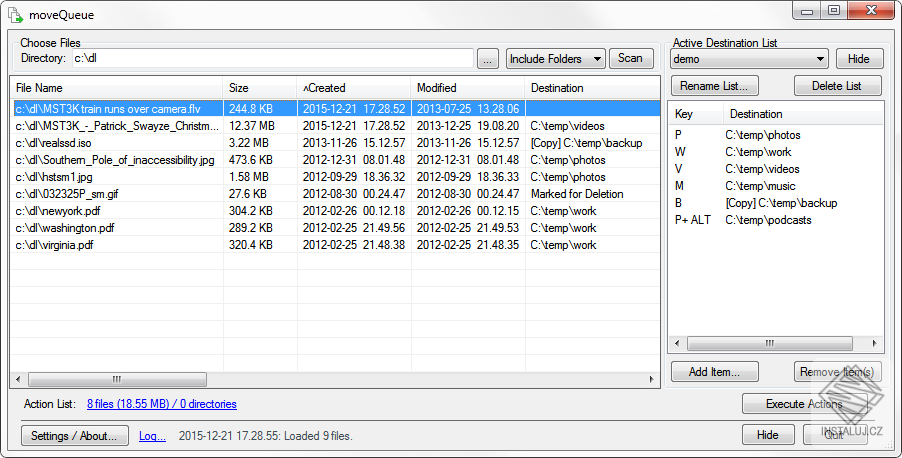Viewport: 902px width, 458px height.
Task: Click file list scroll right arrow
Action: (x=652, y=379)
